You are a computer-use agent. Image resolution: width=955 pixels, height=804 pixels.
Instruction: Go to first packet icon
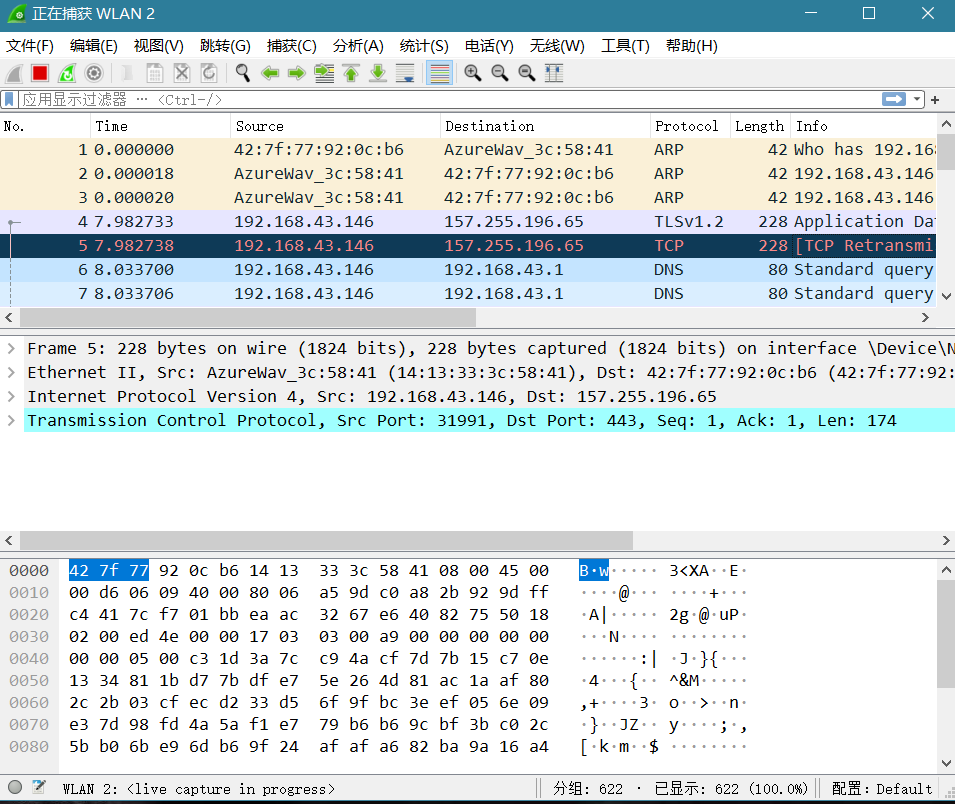coord(351,74)
